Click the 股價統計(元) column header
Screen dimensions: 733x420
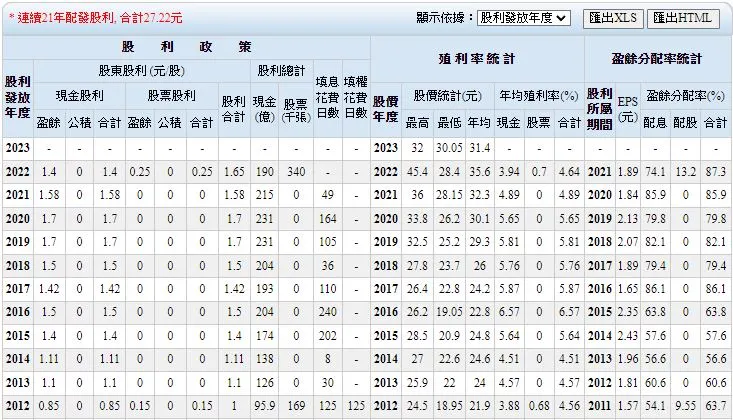click(x=447, y=96)
